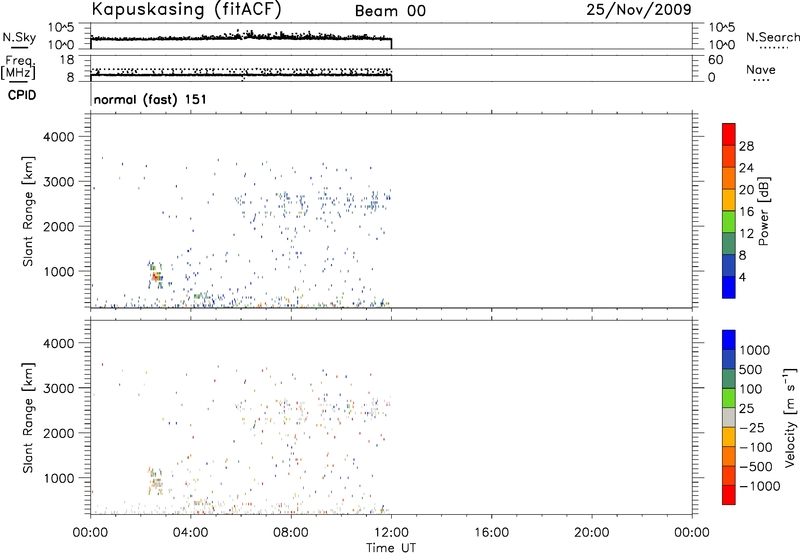Click the date '25/Nov/2009'
Image resolution: width=800 pixels, height=554 pixels.
(x=639, y=10)
